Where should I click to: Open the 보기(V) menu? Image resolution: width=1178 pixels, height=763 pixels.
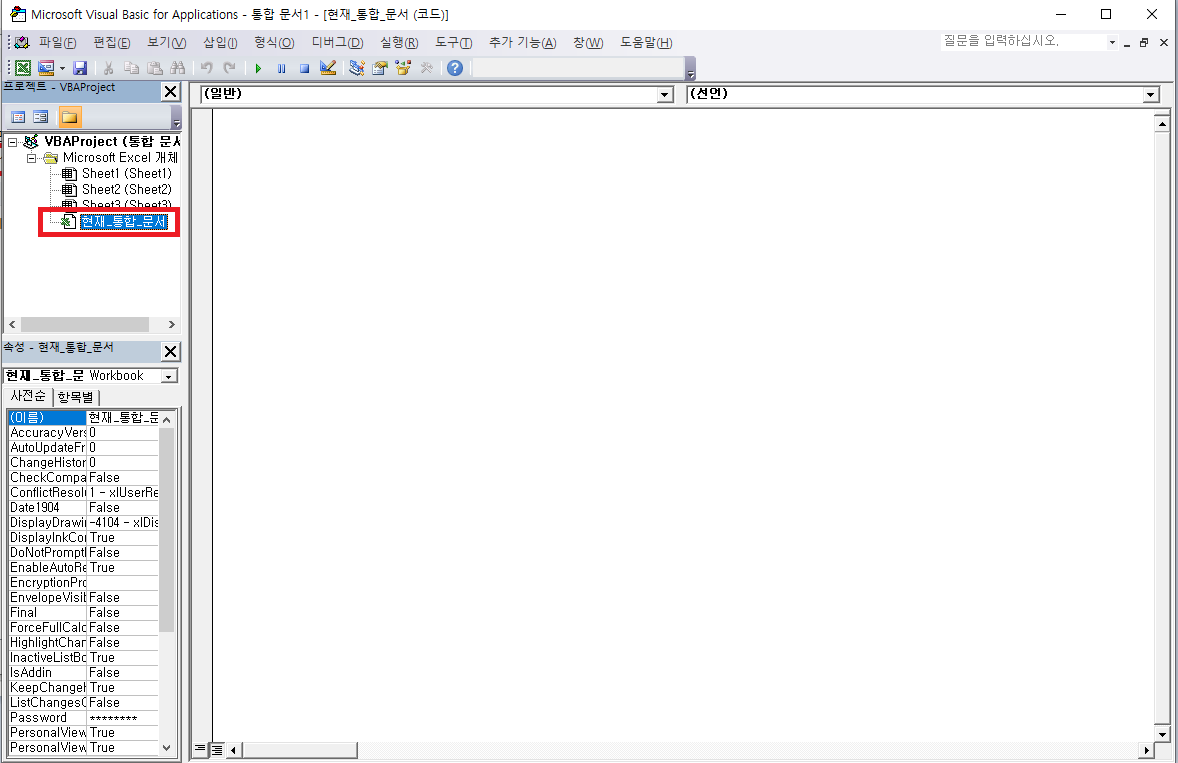(x=167, y=43)
